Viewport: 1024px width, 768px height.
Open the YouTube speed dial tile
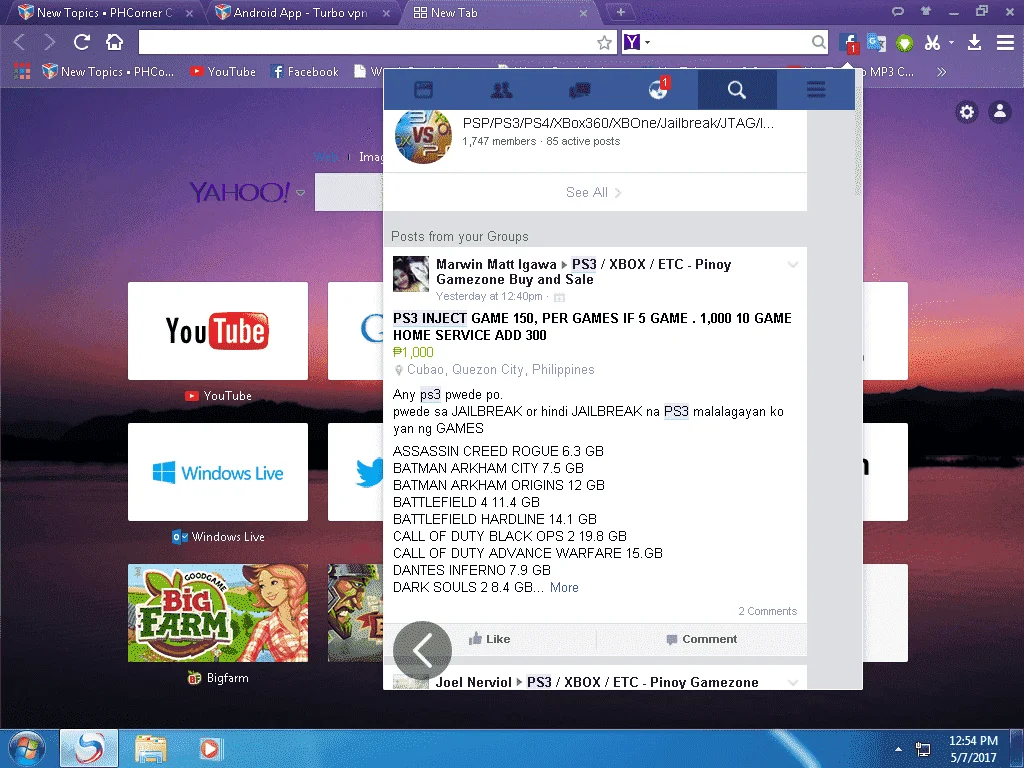pos(217,330)
